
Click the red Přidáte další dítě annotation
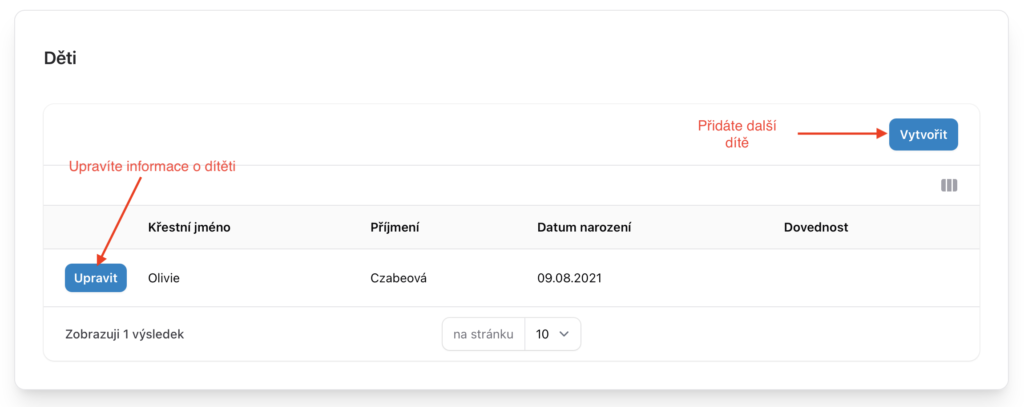[737, 134]
